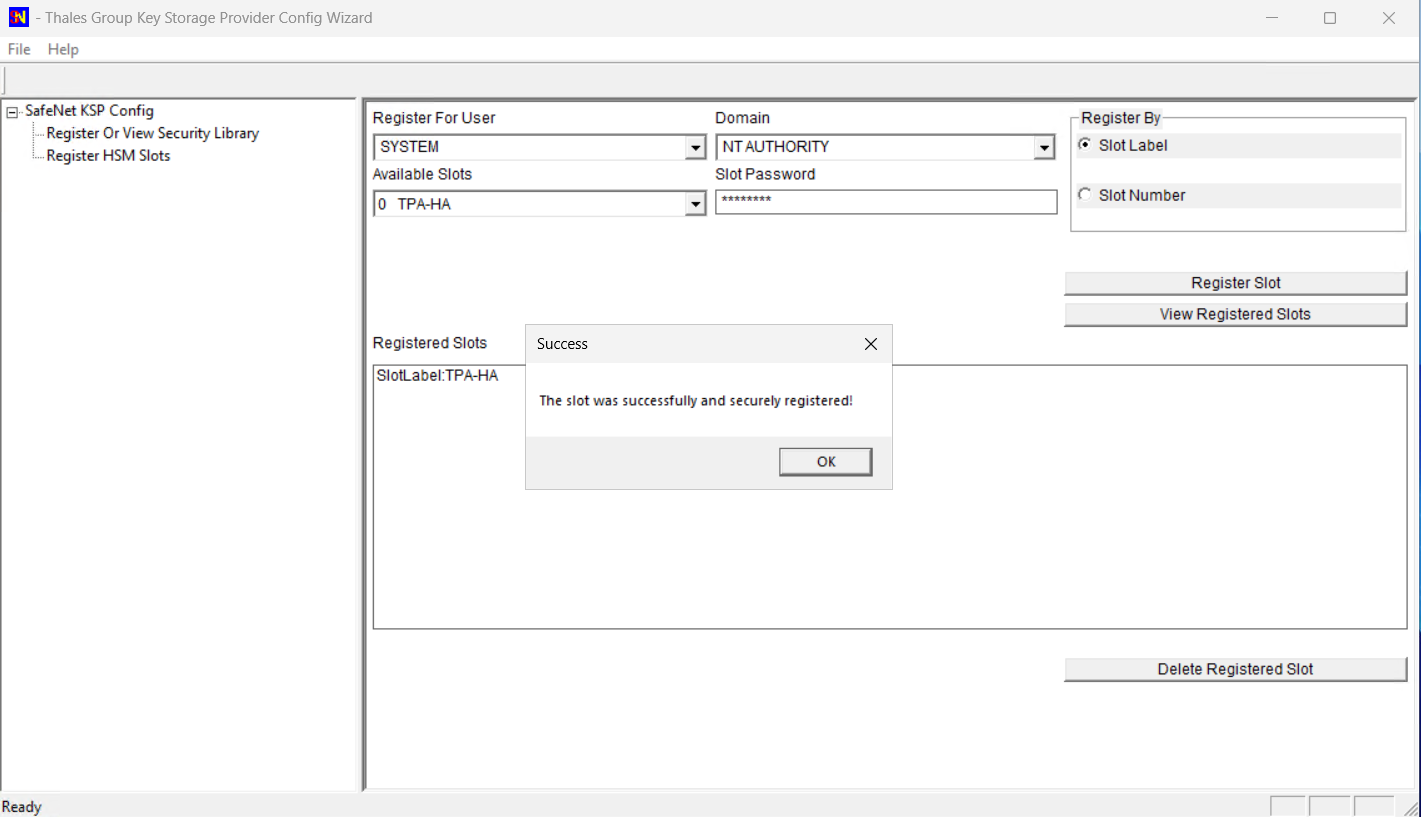This screenshot has width=1421, height=817.
Task: Click the Ready status bar text
Action: (x=22, y=807)
